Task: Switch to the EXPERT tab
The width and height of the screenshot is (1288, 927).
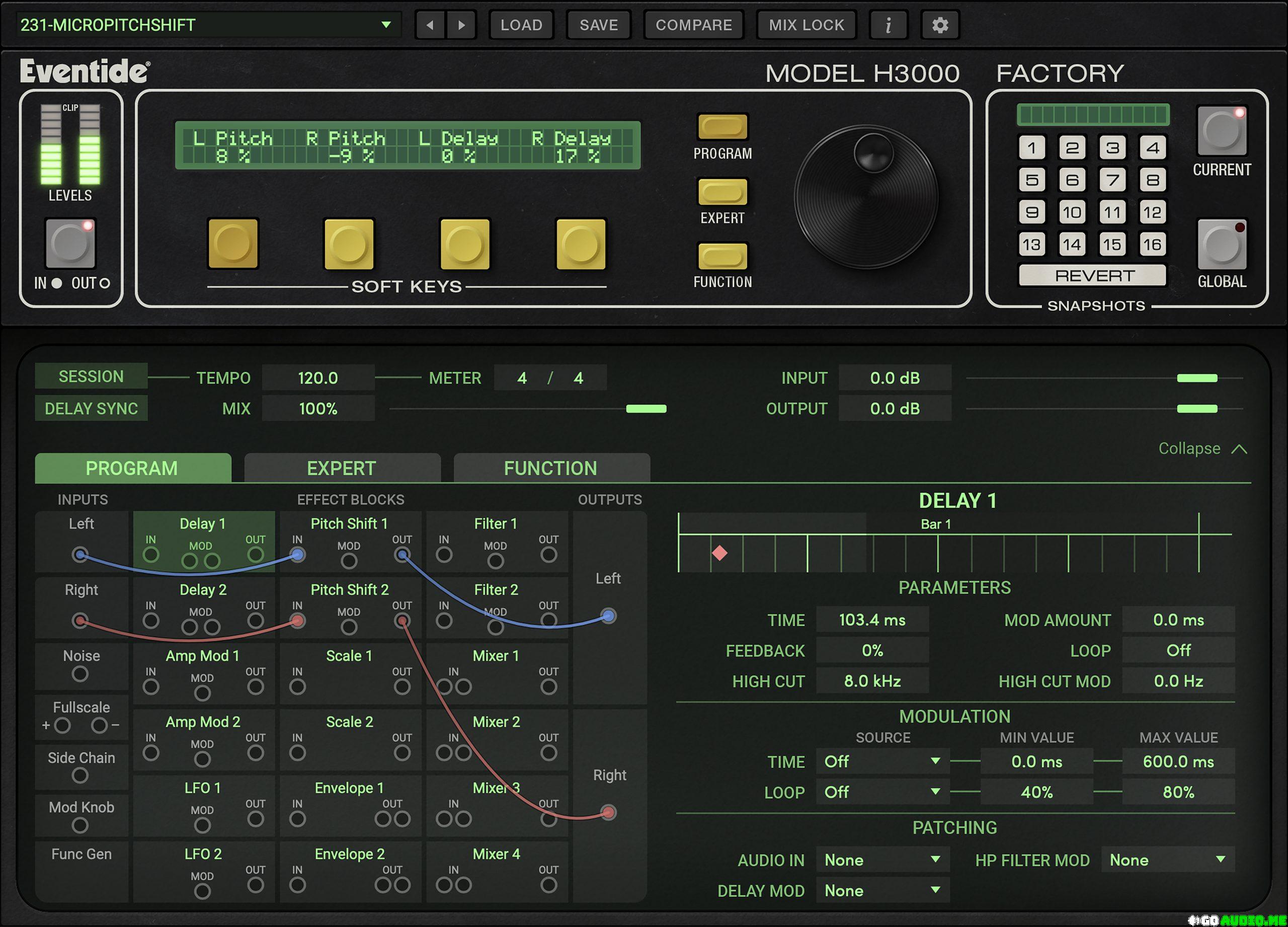Action: 341,468
